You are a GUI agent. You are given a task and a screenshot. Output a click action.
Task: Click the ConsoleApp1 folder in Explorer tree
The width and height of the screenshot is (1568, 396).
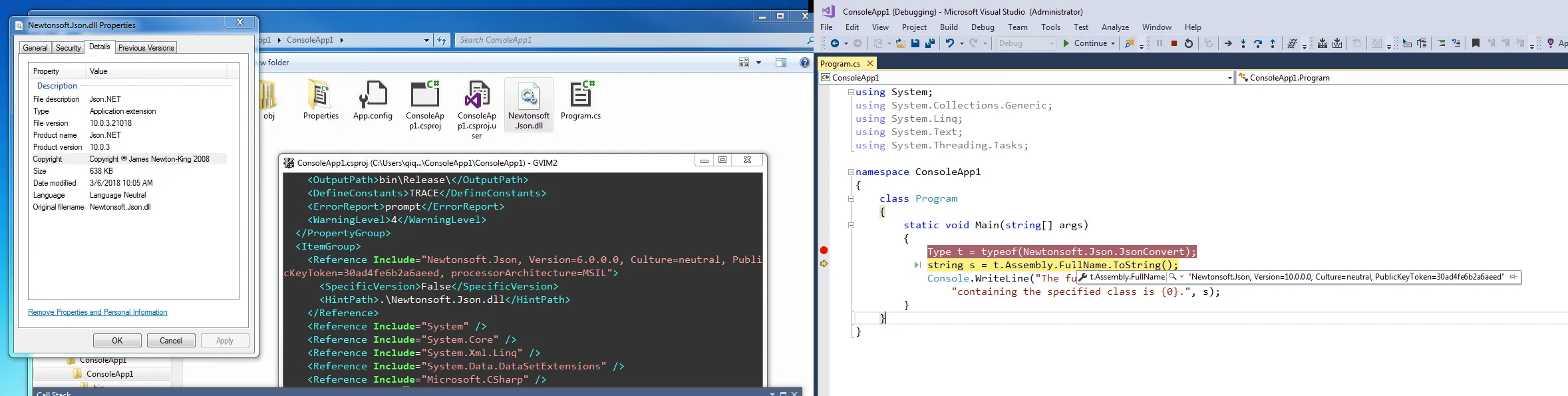tap(110, 374)
